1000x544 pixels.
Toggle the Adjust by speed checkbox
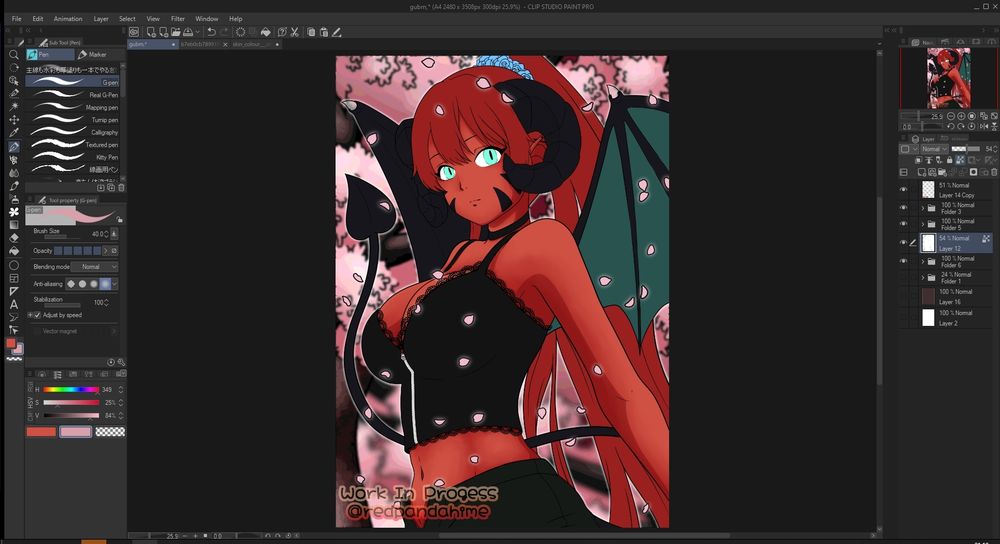pyautogui.click(x=37, y=315)
